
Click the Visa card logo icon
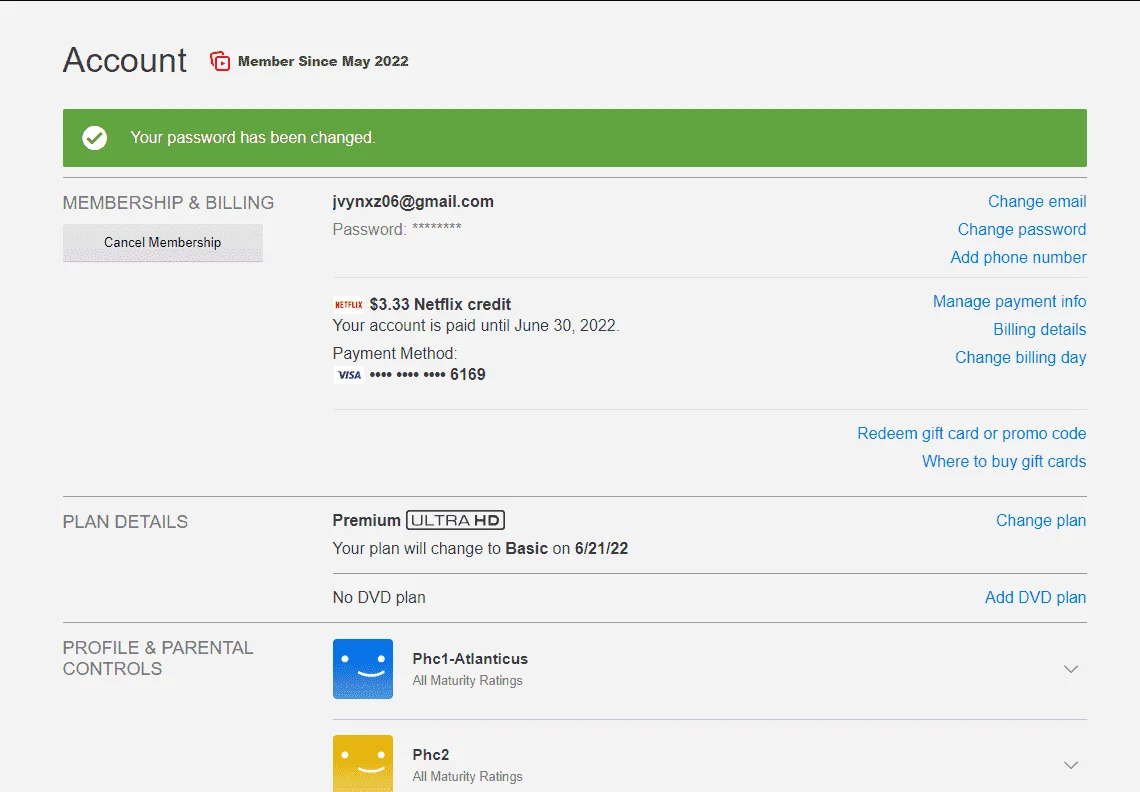pyautogui.click(x=349, y=375)
